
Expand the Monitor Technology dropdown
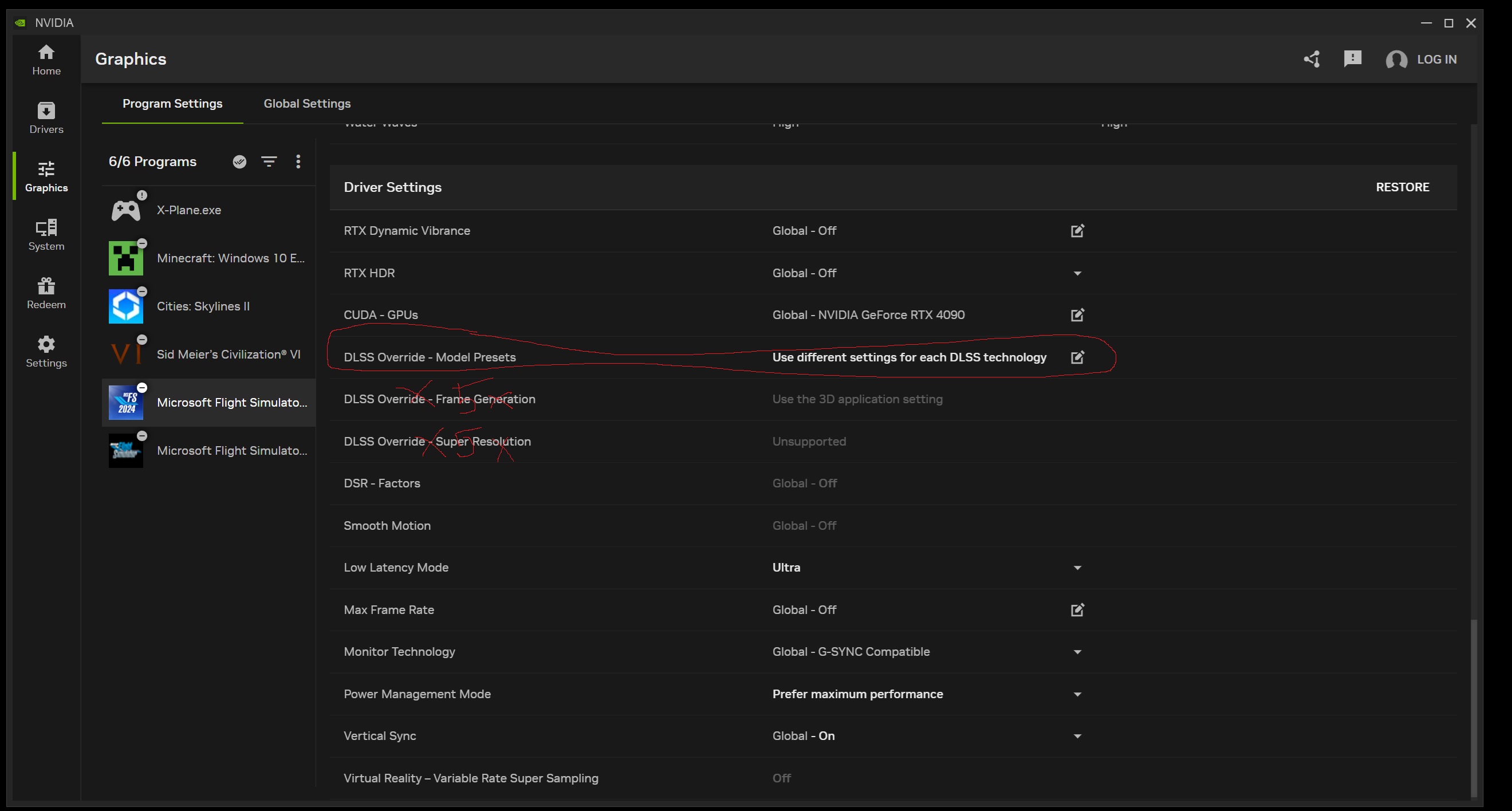coord(1077,652)
